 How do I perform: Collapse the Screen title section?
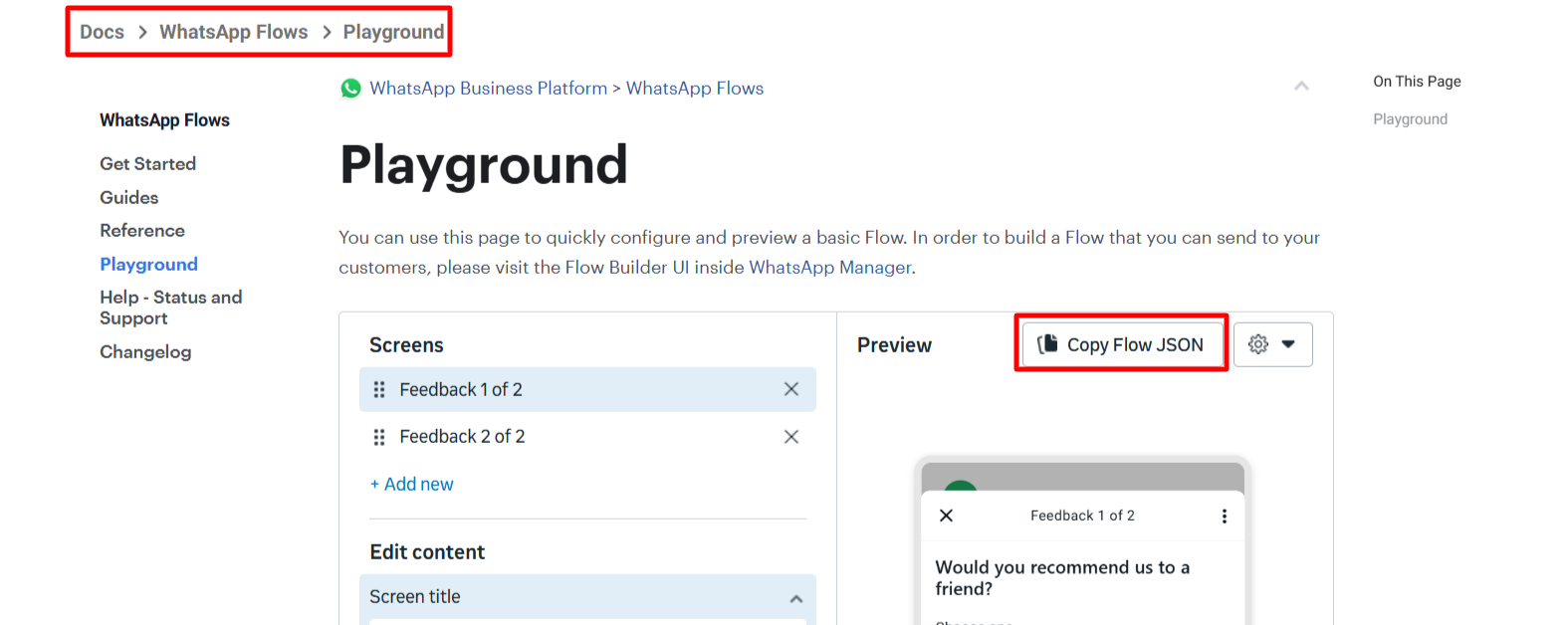795,598
